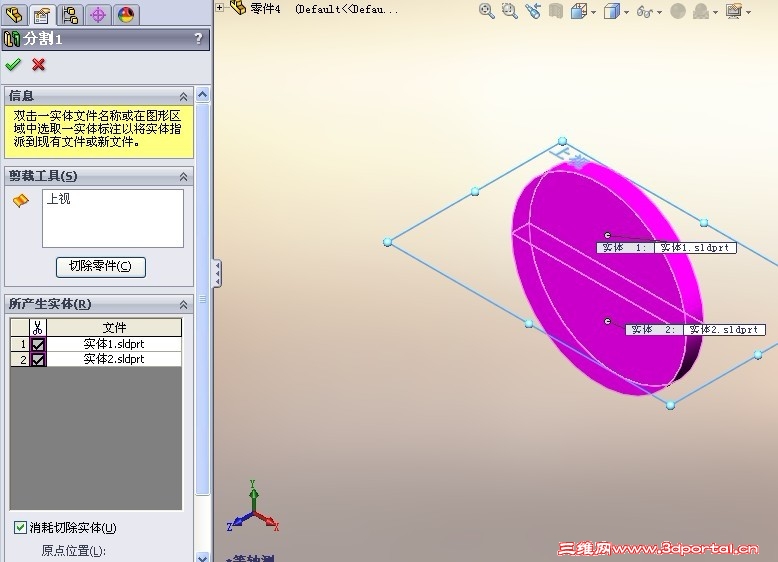This screenshot has height=562, width=778.
Task: Open the ConfigurationManager tab
Action: pos(70,15)
